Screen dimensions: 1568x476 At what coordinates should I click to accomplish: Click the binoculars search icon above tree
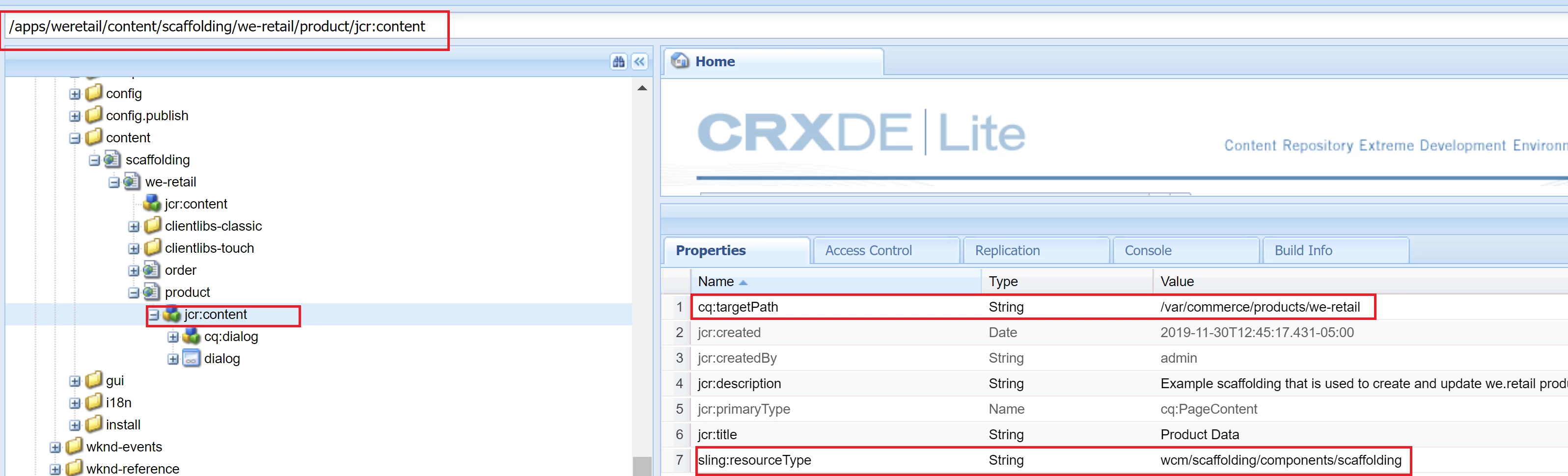pos(618,61)
